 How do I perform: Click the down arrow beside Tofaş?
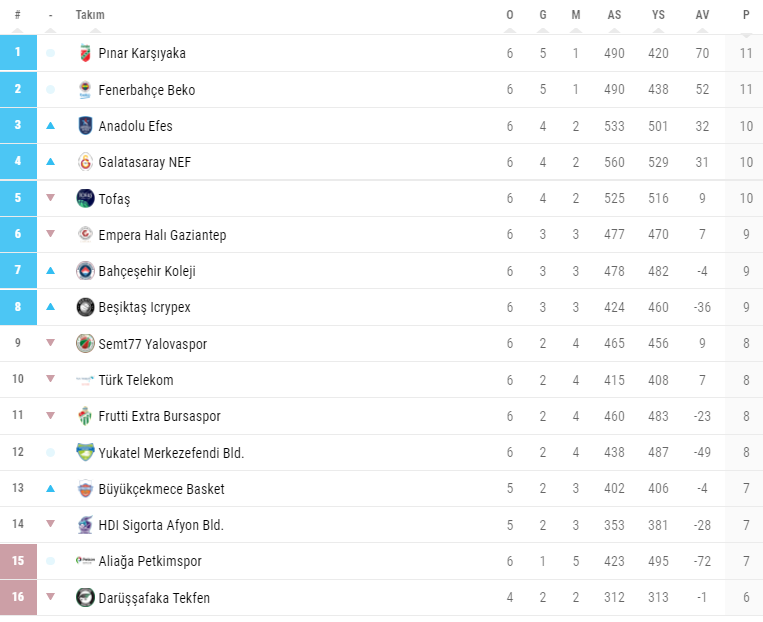click(51, 198)
